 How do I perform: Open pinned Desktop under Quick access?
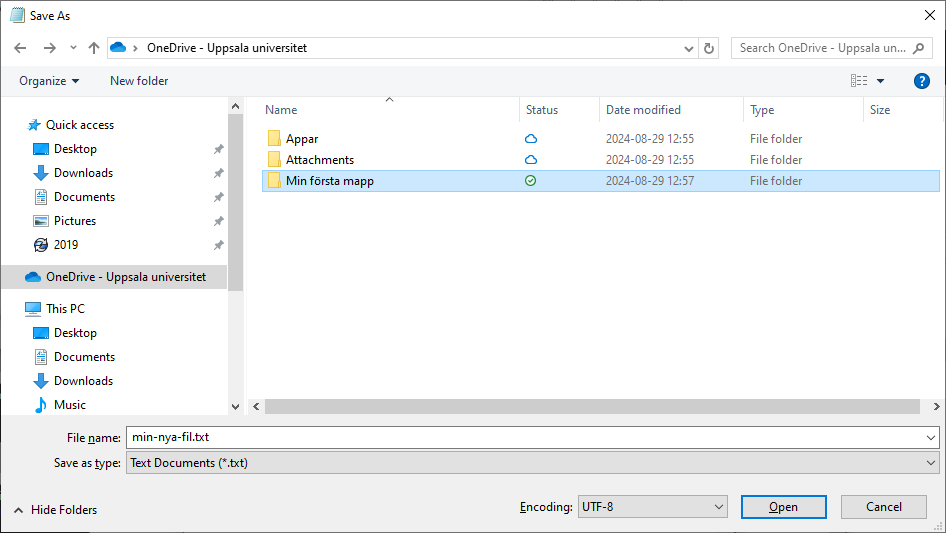pos(75,149)
